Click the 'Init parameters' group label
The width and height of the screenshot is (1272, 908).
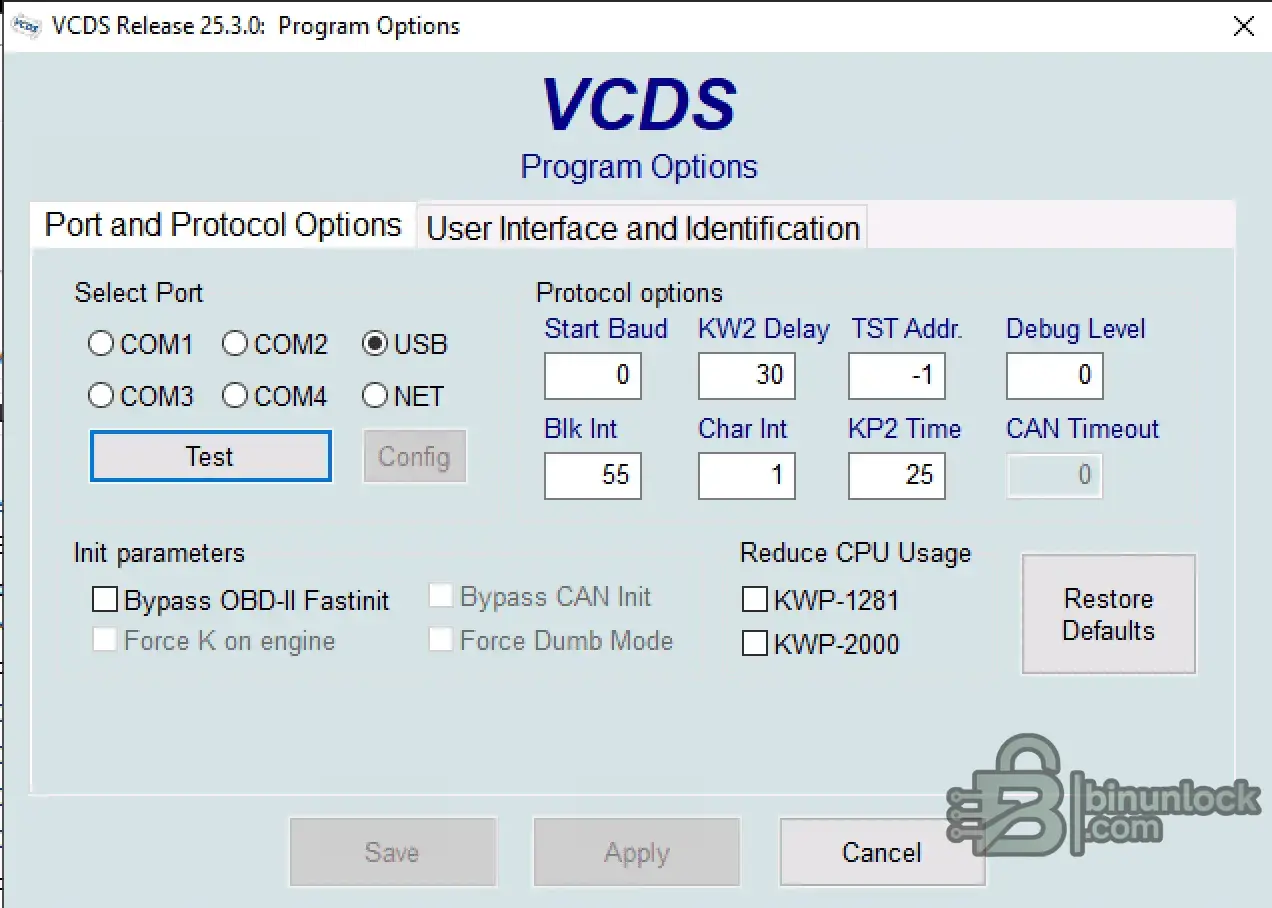159,553
